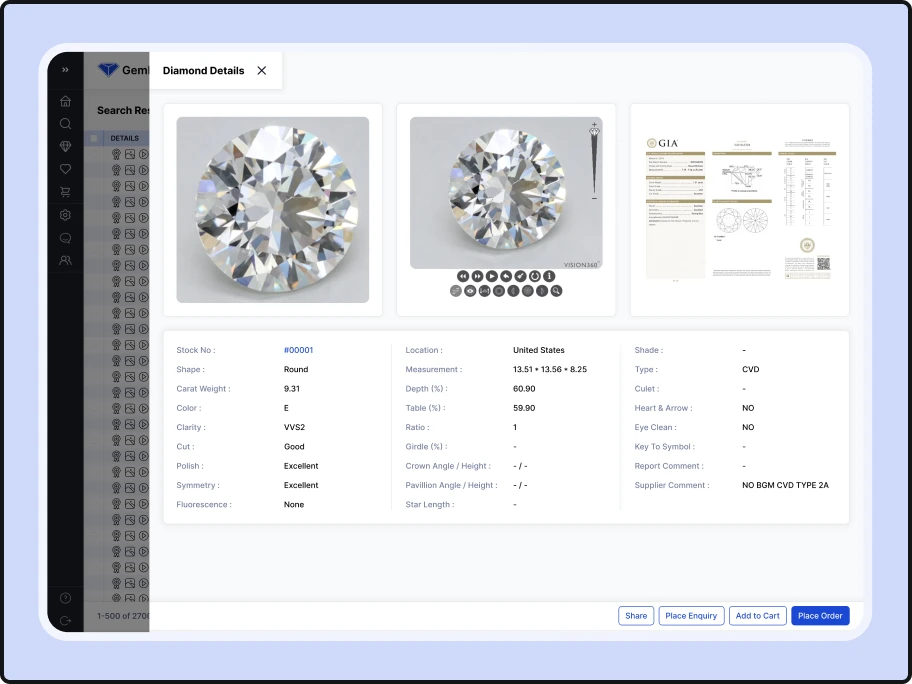The height and width of the screenshot is (684, 912).
Task: Click the Place Order button
Action: click(x=820, y=615)
